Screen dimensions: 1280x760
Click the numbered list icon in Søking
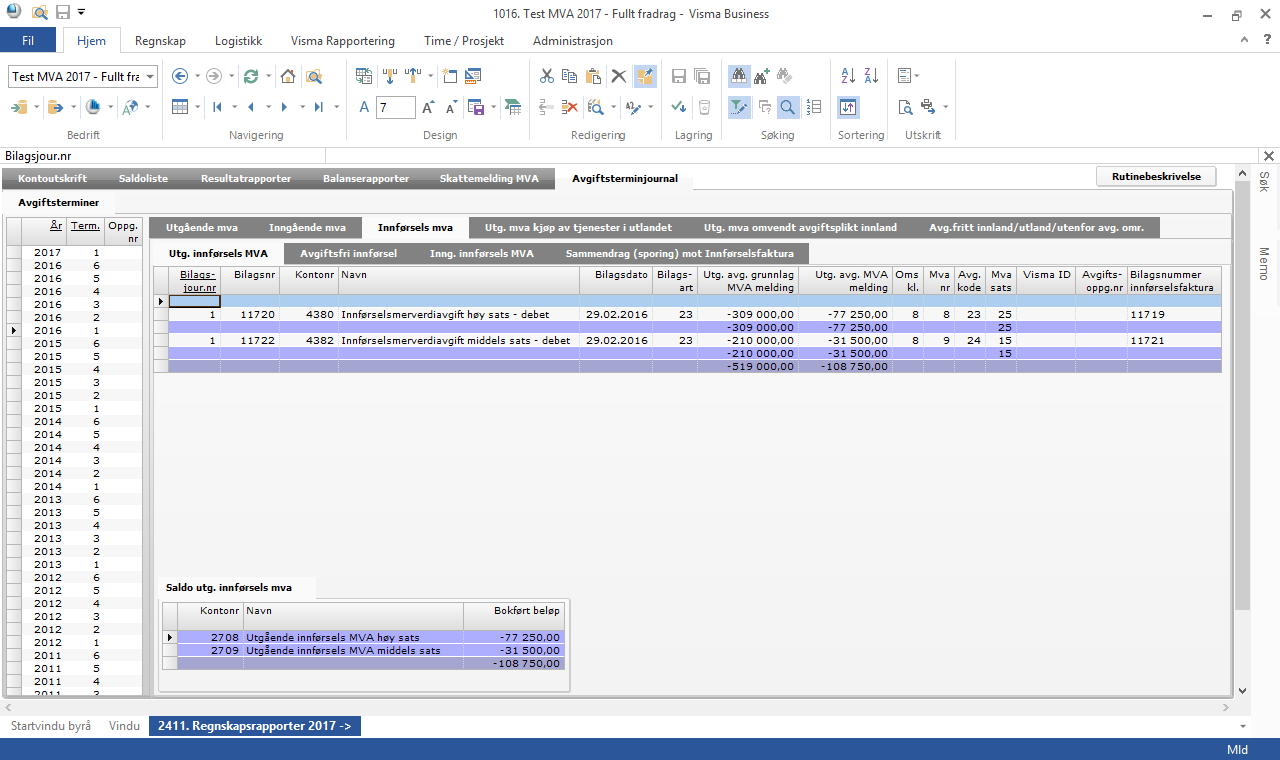814,107
